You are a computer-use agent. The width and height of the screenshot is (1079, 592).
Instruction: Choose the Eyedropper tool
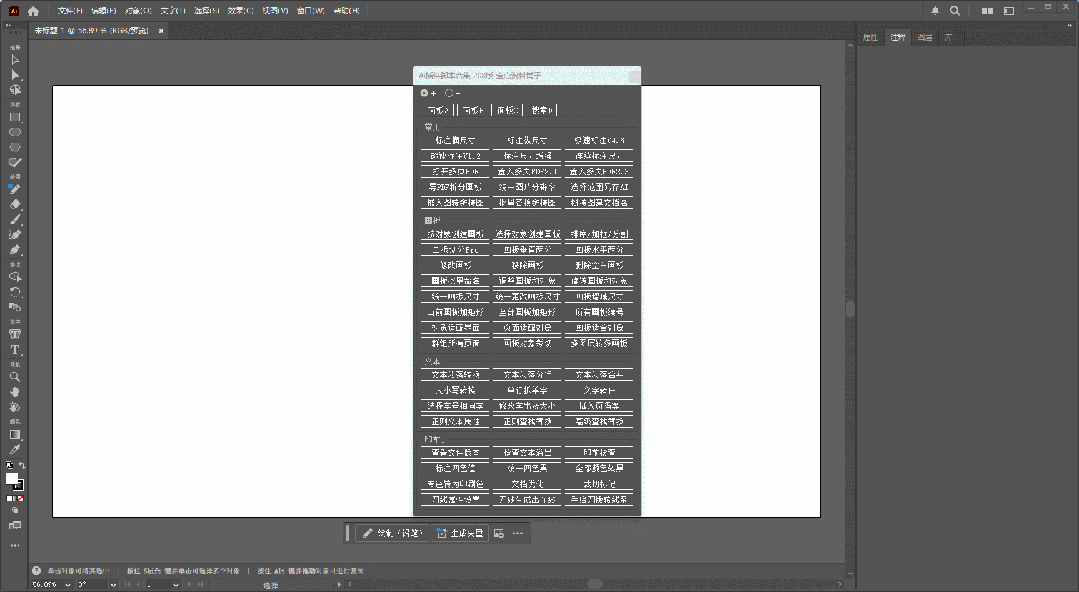(x=14, y=450)
